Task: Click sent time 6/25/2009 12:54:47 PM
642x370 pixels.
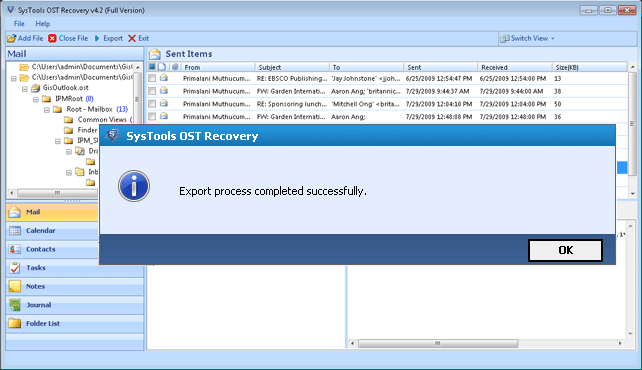Action: (x=439, y=78)
